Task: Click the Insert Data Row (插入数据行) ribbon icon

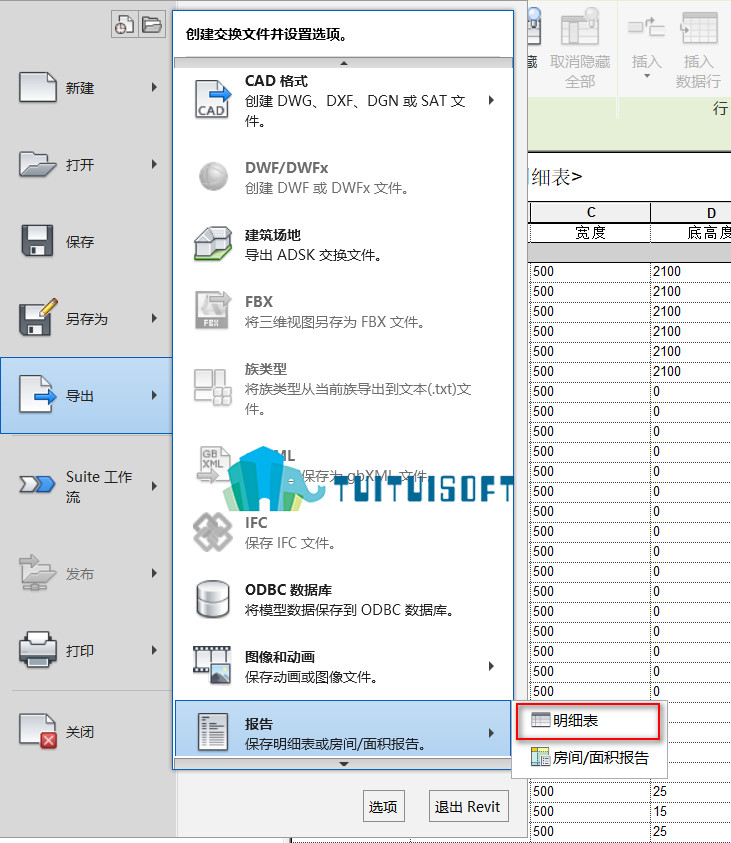Action: (x=699, y=28)
